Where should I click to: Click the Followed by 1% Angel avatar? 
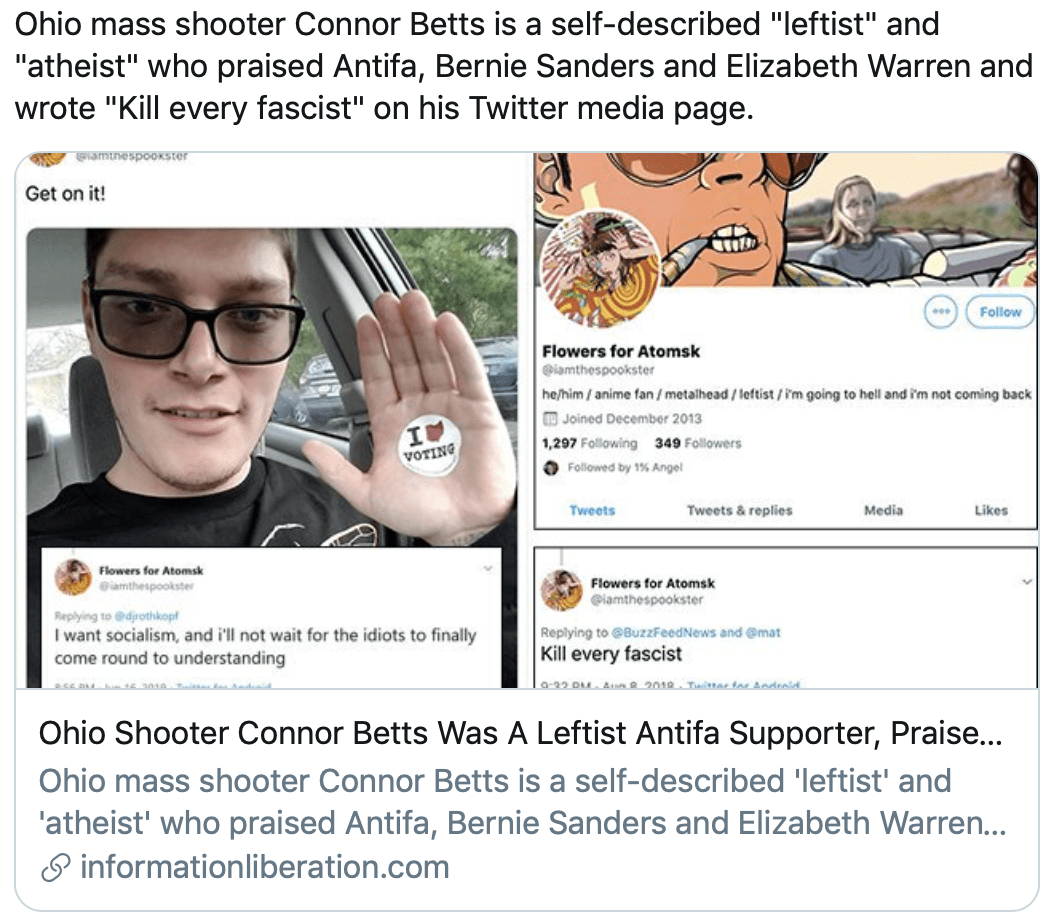click(x=550, y=468)
